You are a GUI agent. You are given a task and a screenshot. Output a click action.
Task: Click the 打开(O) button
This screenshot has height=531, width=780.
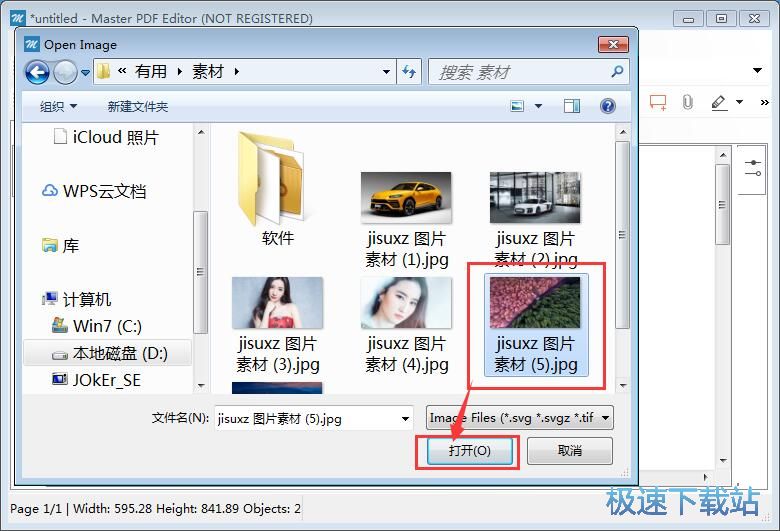470,451
